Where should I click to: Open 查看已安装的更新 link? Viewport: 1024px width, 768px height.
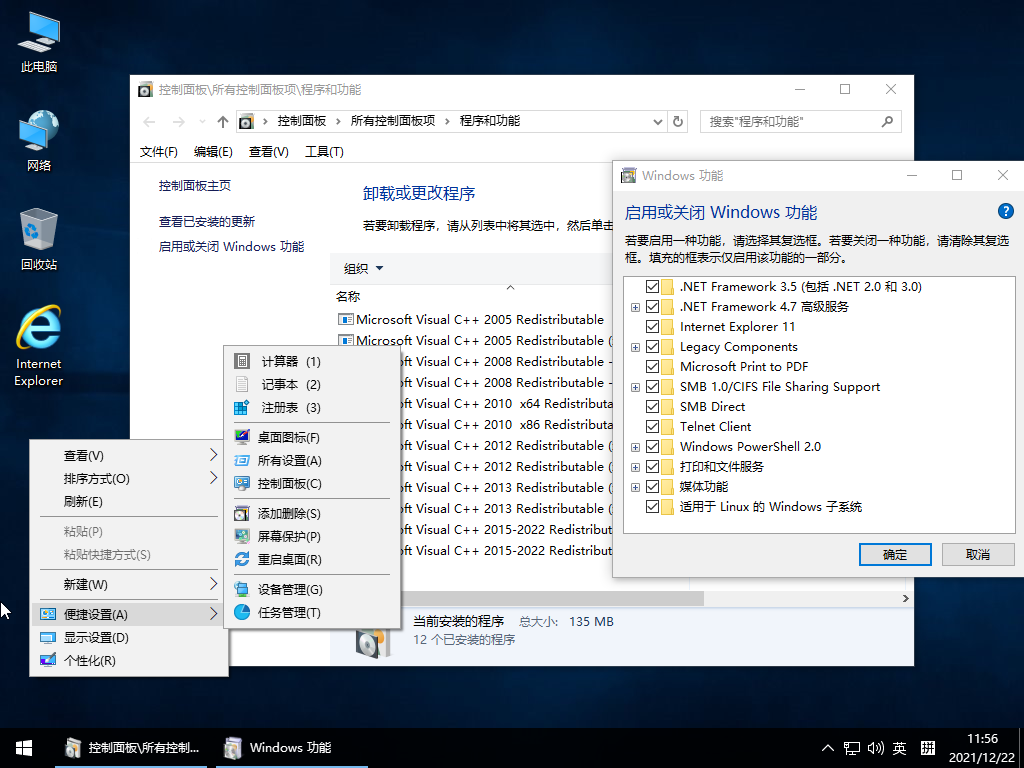coord(206,221)
